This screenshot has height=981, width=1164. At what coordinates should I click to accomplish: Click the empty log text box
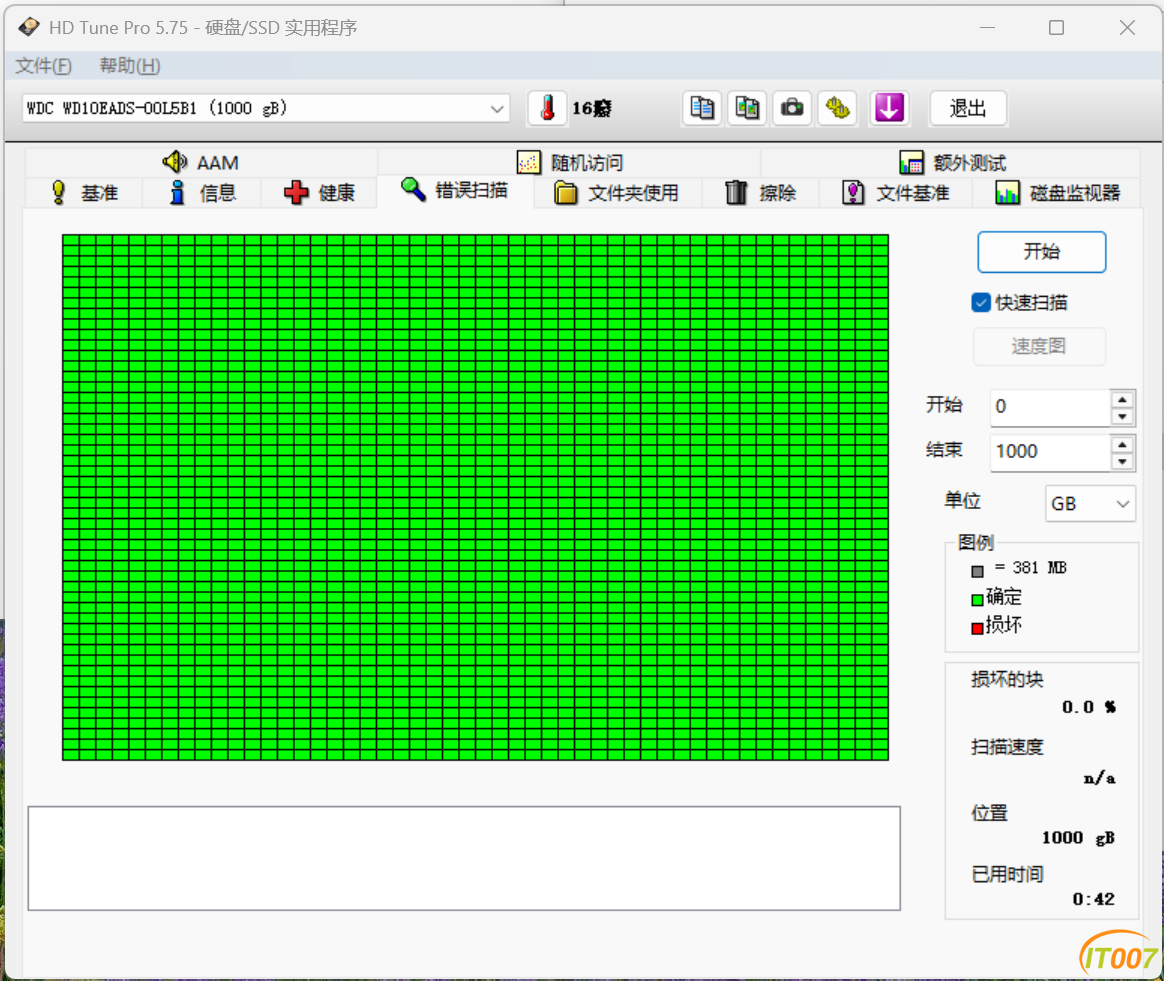tap(464, 858)
